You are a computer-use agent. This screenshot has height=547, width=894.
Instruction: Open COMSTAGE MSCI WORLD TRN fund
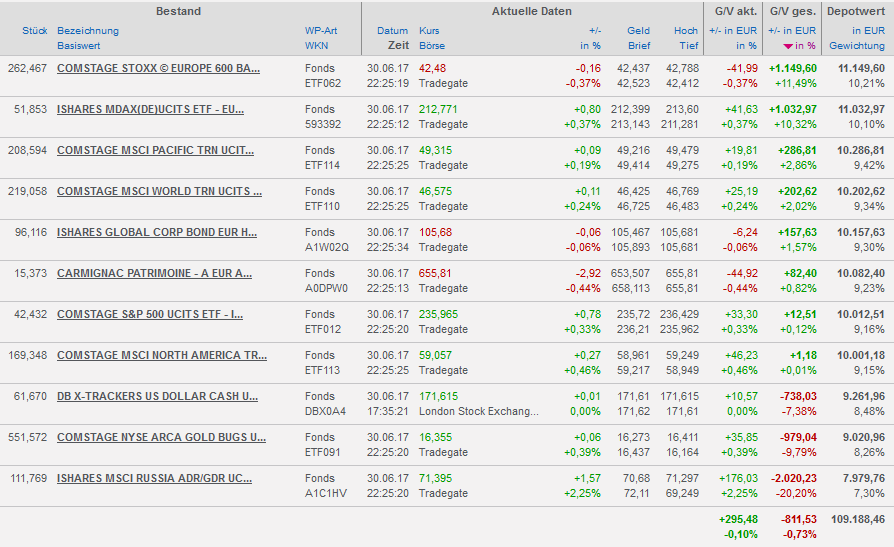(159, 191)
